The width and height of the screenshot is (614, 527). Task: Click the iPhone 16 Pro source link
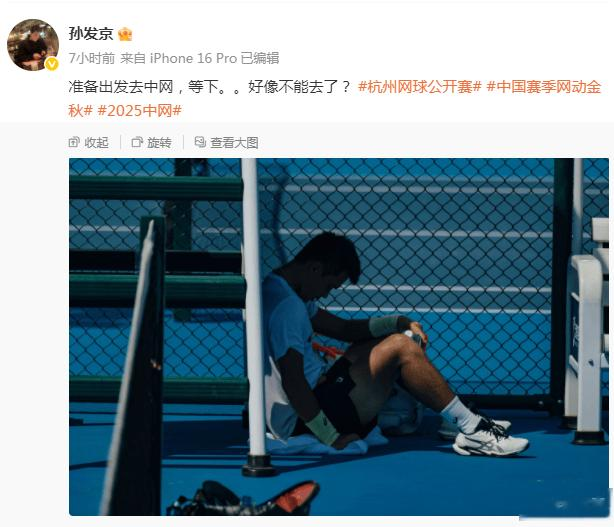[193, 58]
